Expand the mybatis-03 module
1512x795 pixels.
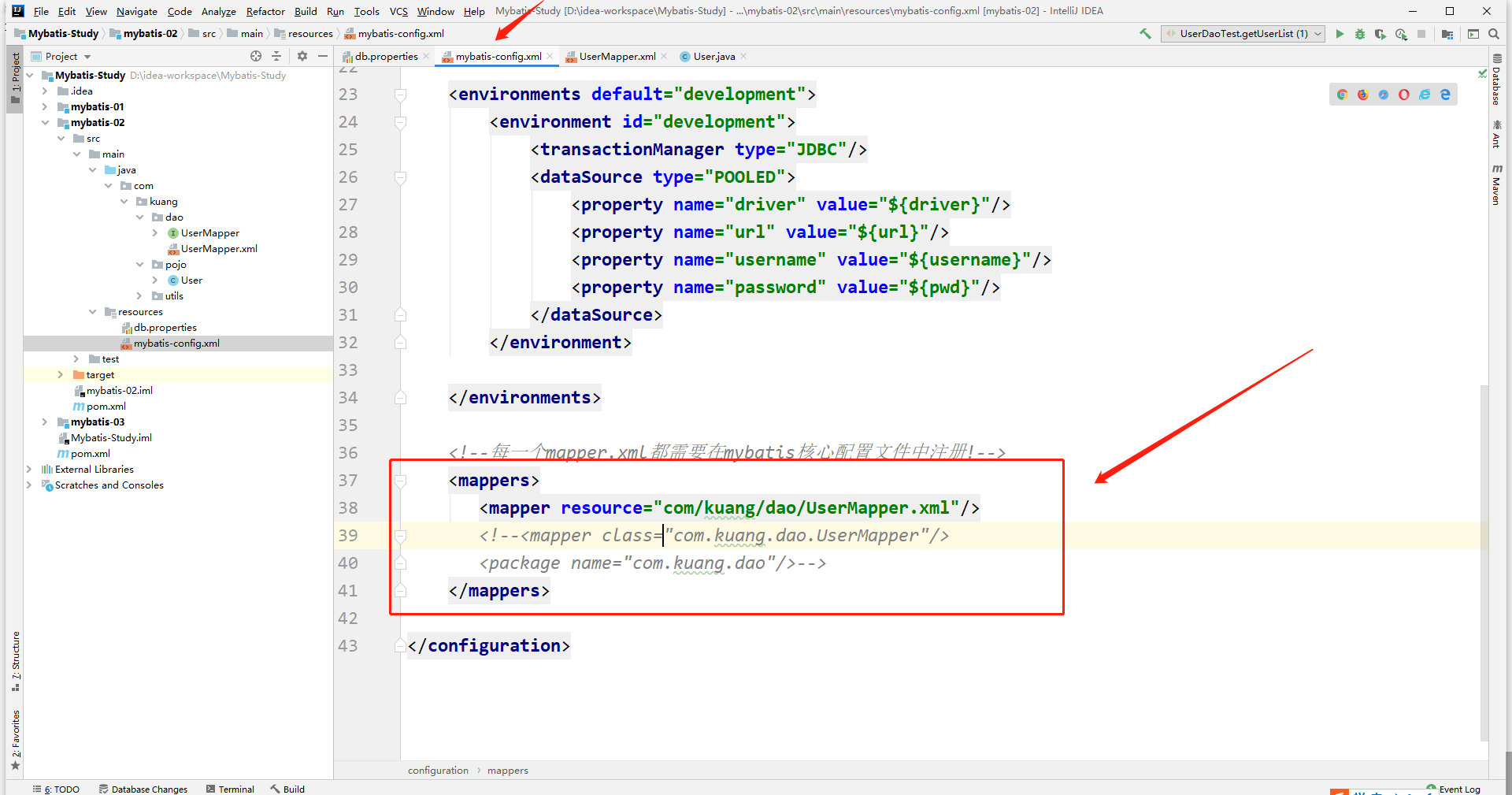click(45, 422)
